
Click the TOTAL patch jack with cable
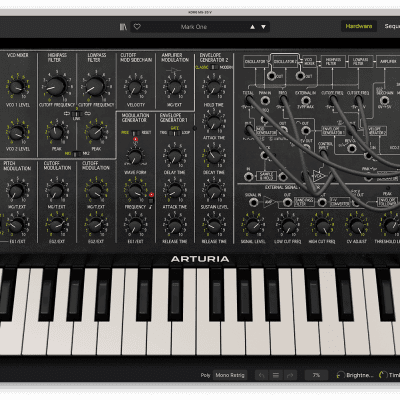tap(248, 100)
